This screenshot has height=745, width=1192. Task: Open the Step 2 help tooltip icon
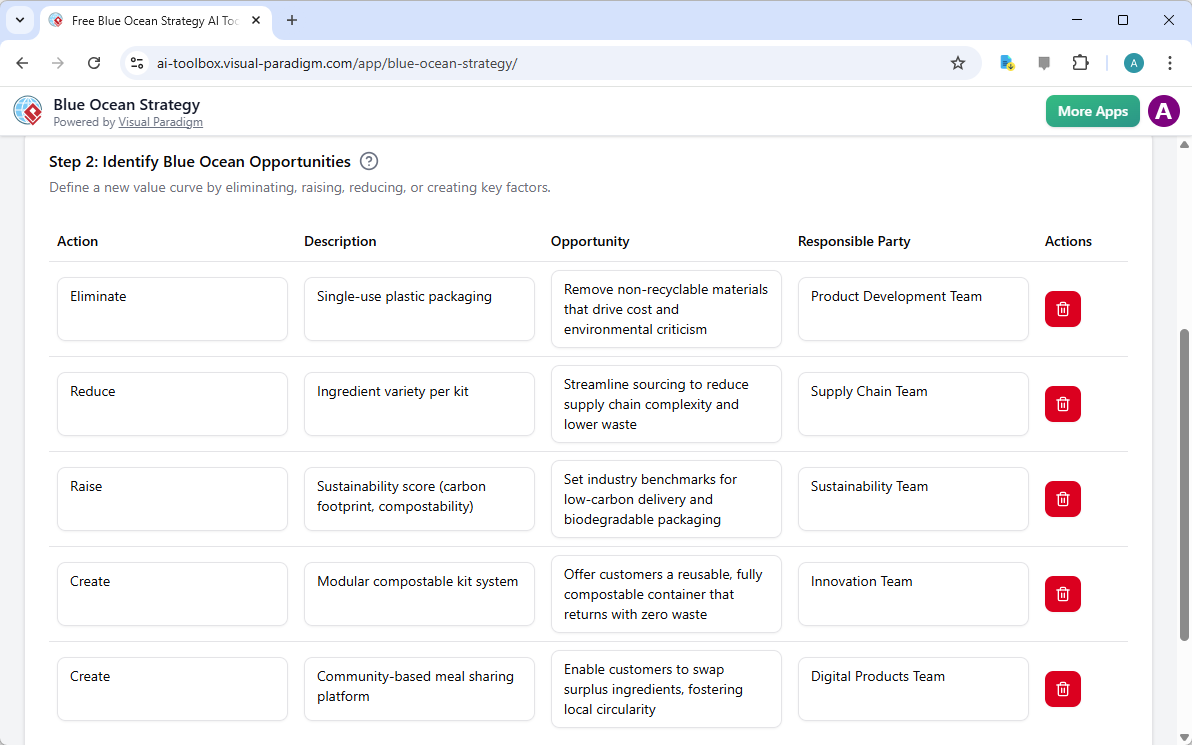pyautogui.click(x=368, y=161)
